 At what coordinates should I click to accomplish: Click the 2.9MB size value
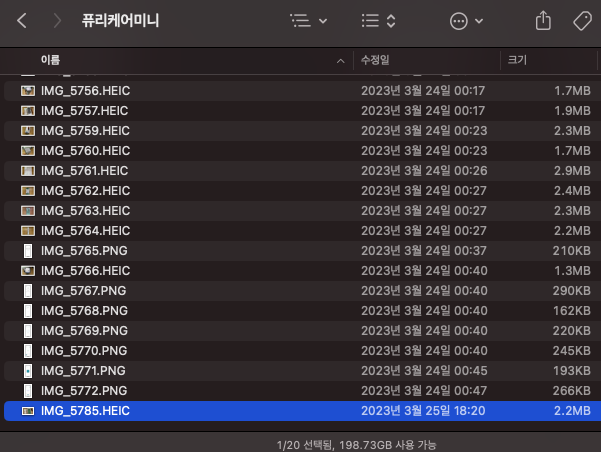[572, 171]
